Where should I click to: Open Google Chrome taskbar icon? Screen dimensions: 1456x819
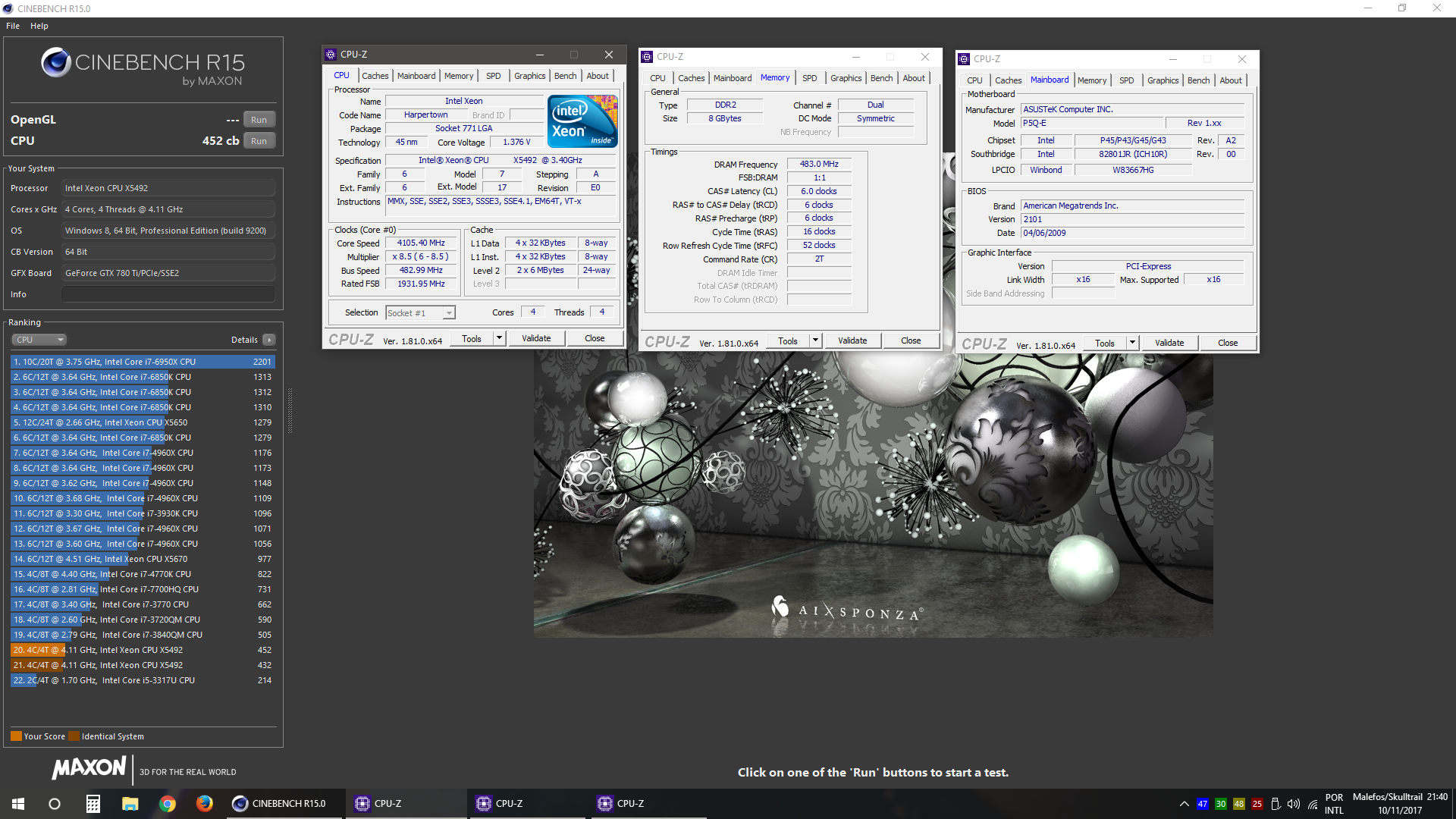tap(167, 804)
